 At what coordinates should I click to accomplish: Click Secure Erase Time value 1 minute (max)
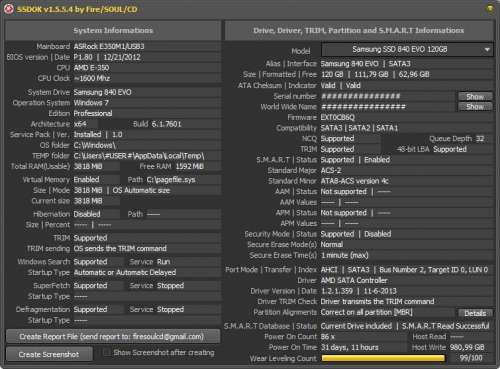(344, 255)
